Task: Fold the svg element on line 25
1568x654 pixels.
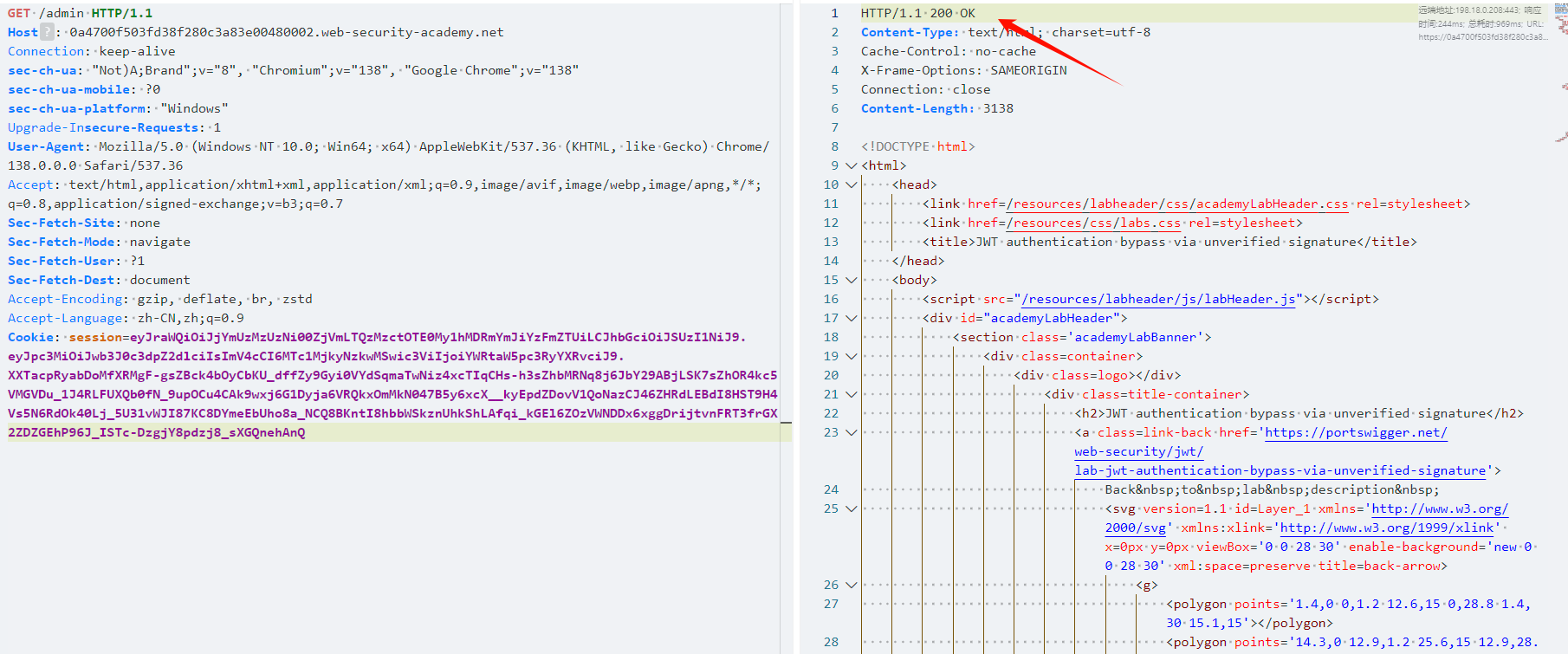Action: (851, 508)
